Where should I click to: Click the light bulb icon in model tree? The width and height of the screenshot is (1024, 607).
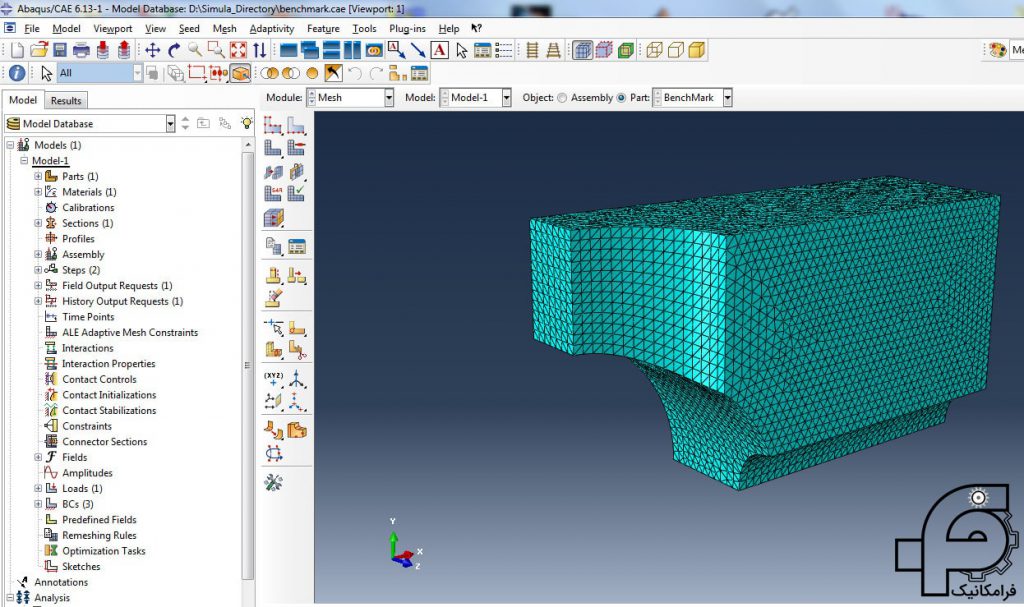tap(246, 123)
